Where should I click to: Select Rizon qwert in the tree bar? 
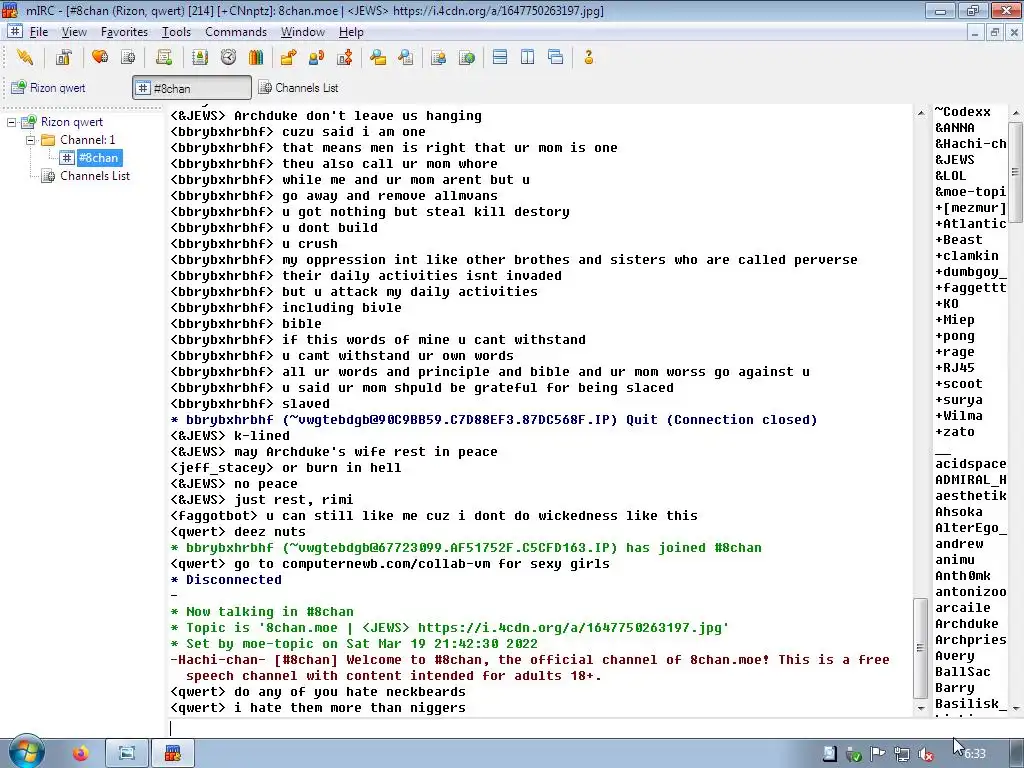[72, 122]
